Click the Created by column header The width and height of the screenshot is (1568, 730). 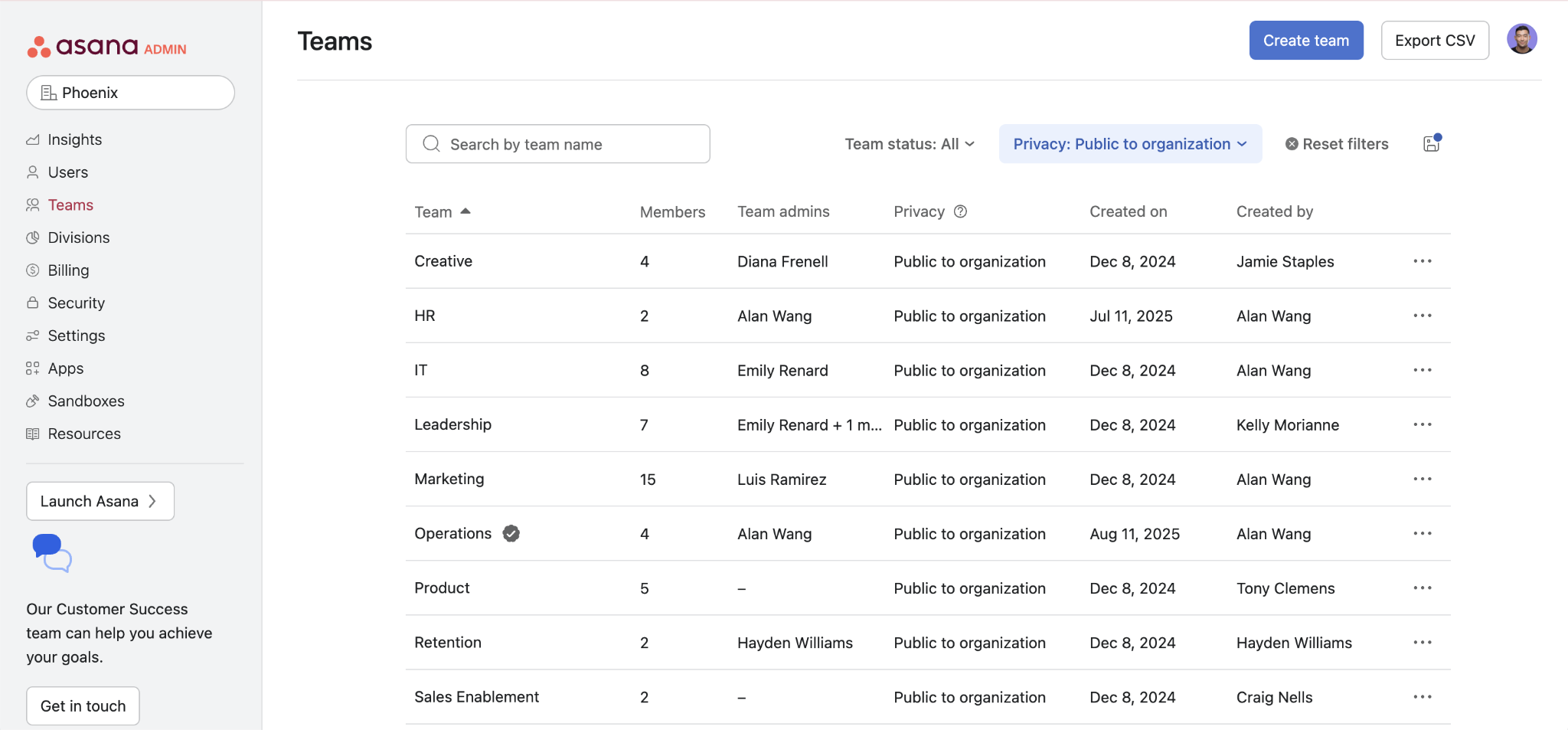(x=1275, y=211)
